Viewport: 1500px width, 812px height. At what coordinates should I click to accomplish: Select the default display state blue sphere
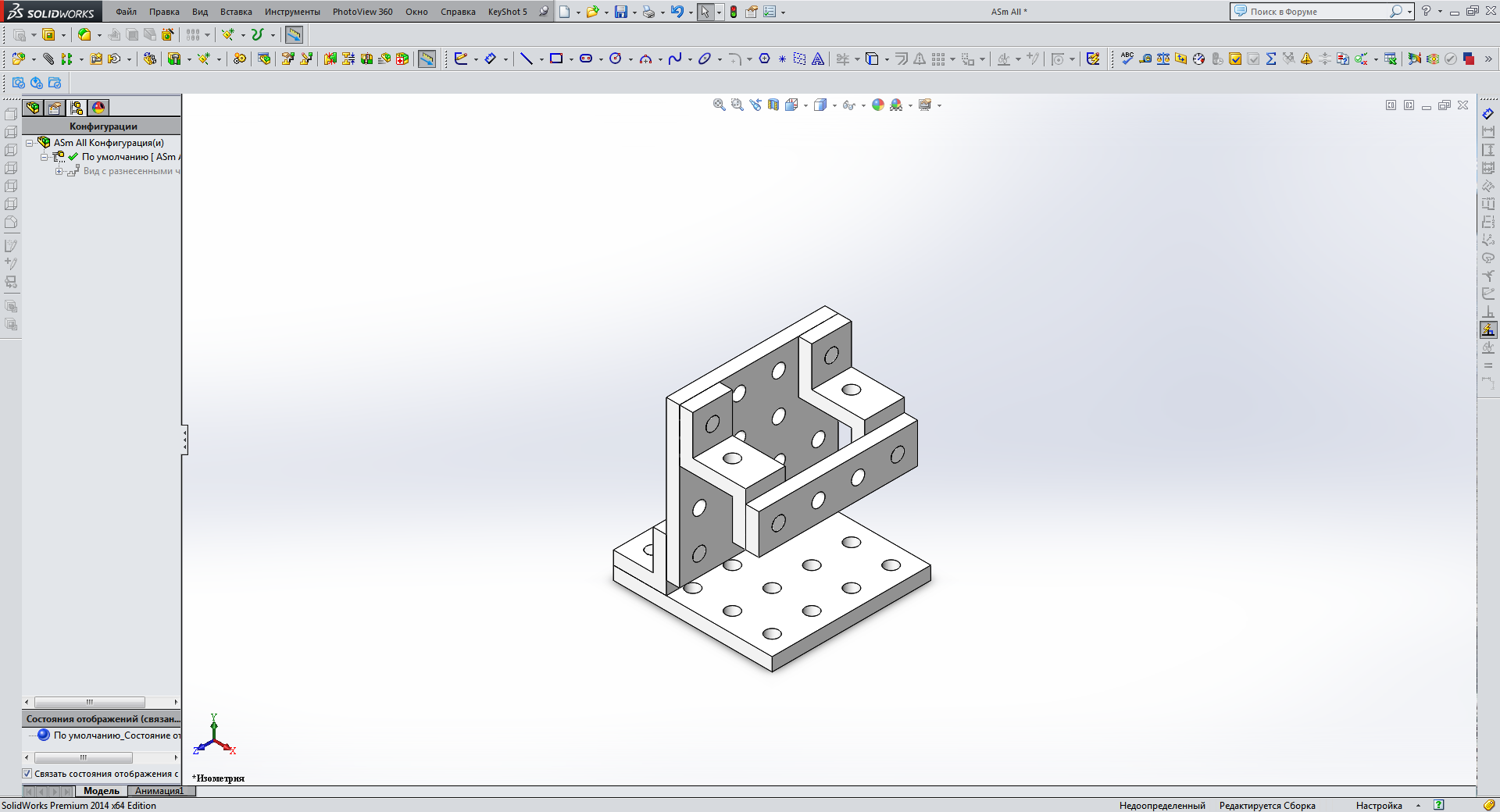tap(44, 735)
